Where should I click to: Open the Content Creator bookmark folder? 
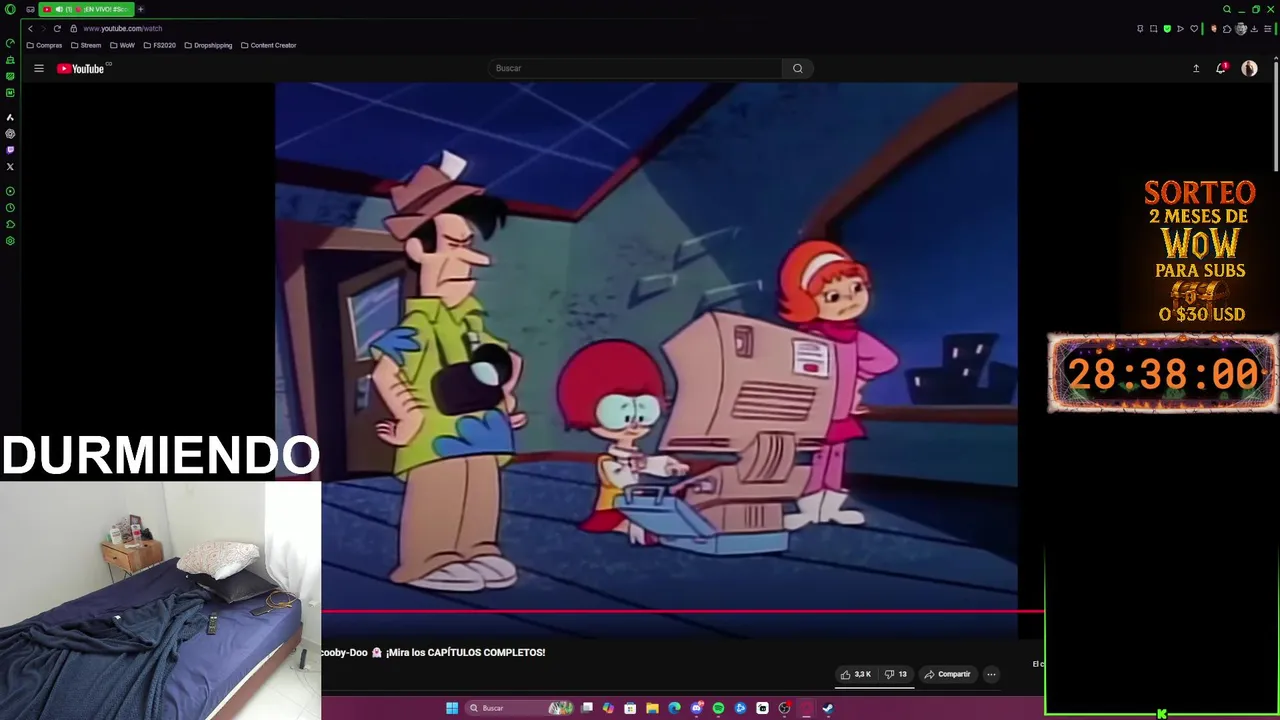[x=268, y=45]
